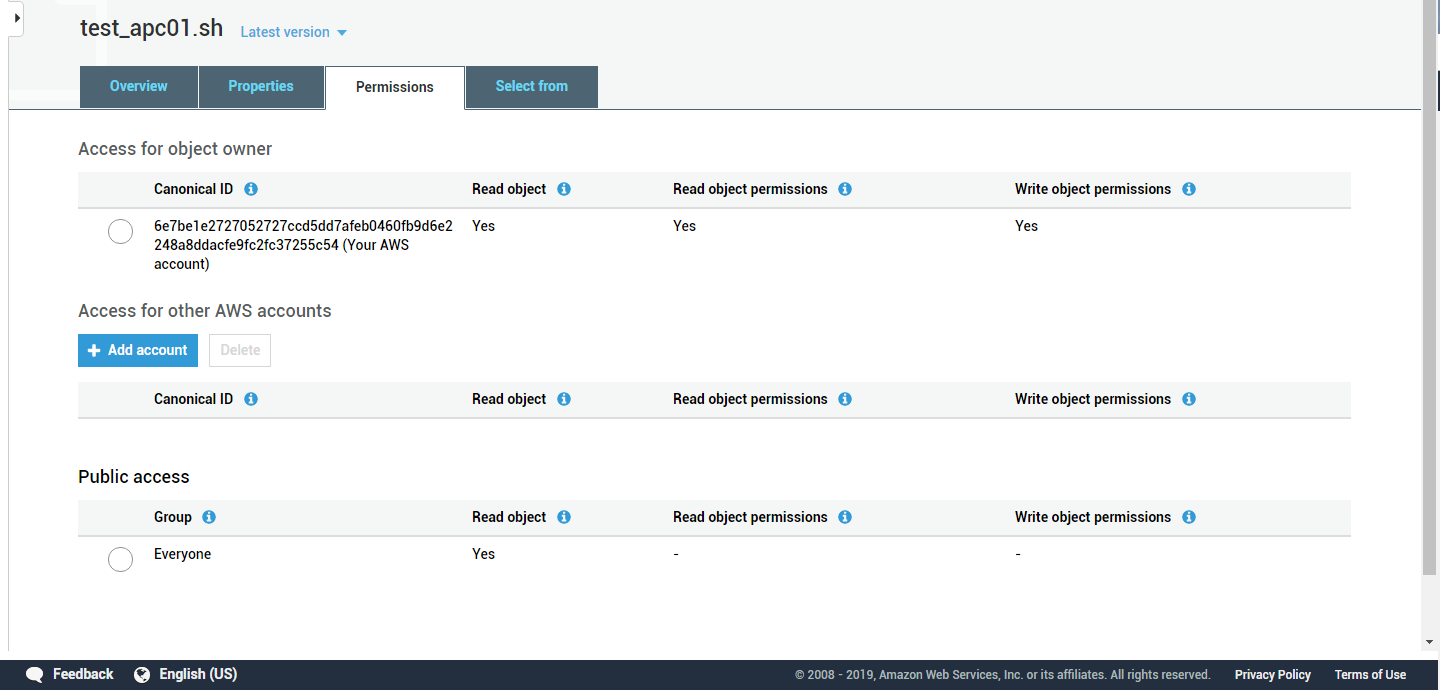
Task: Click the Add account button
Action: point(137,350)
